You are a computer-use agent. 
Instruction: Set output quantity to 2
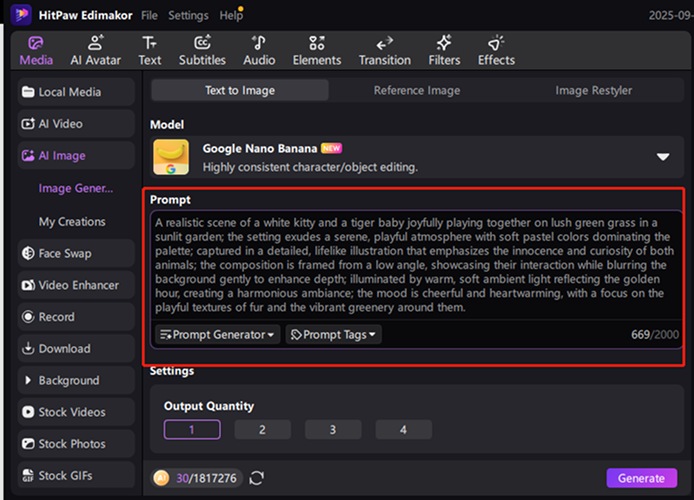(x=262, y=430)
